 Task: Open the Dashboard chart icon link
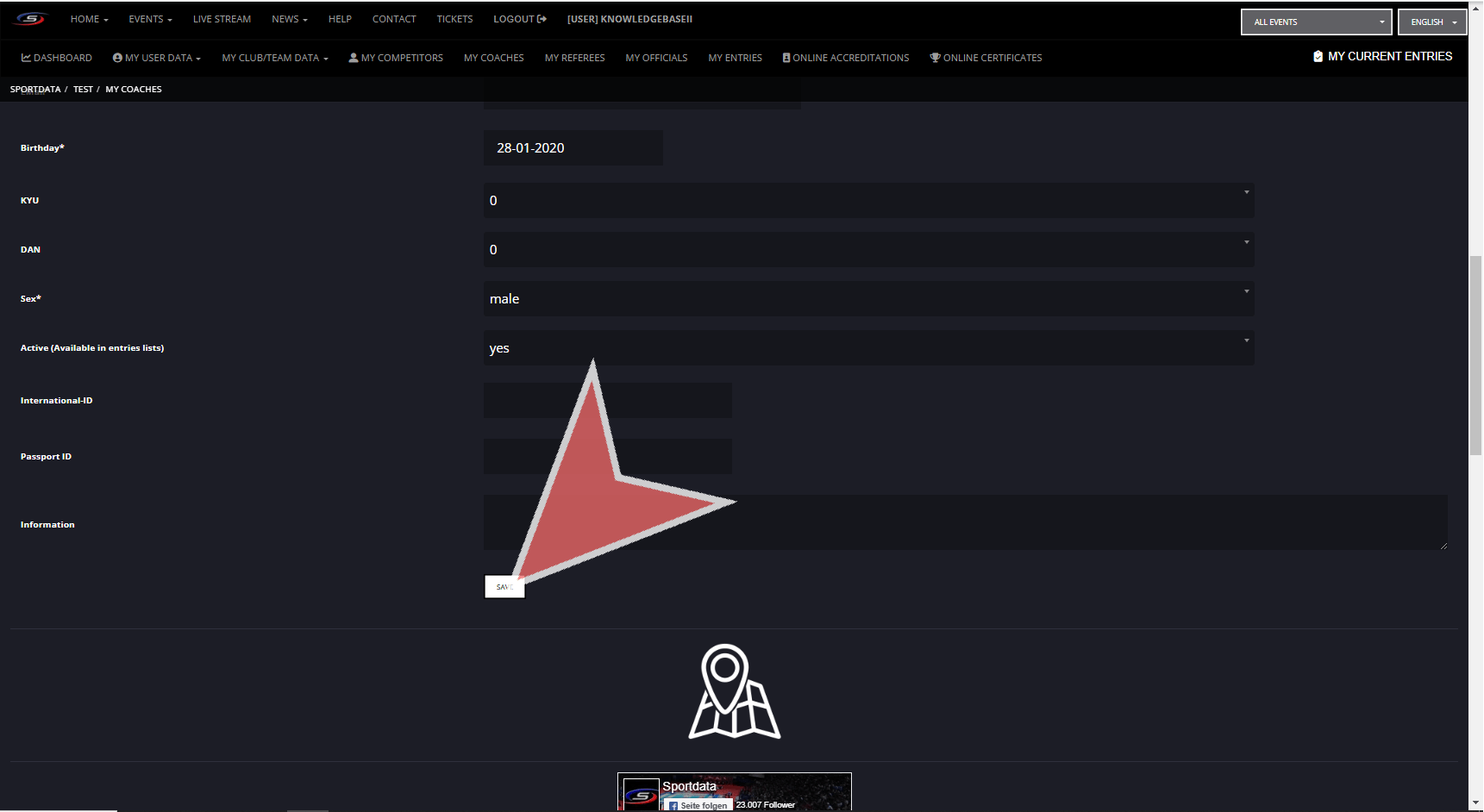(x=26, y=58)
